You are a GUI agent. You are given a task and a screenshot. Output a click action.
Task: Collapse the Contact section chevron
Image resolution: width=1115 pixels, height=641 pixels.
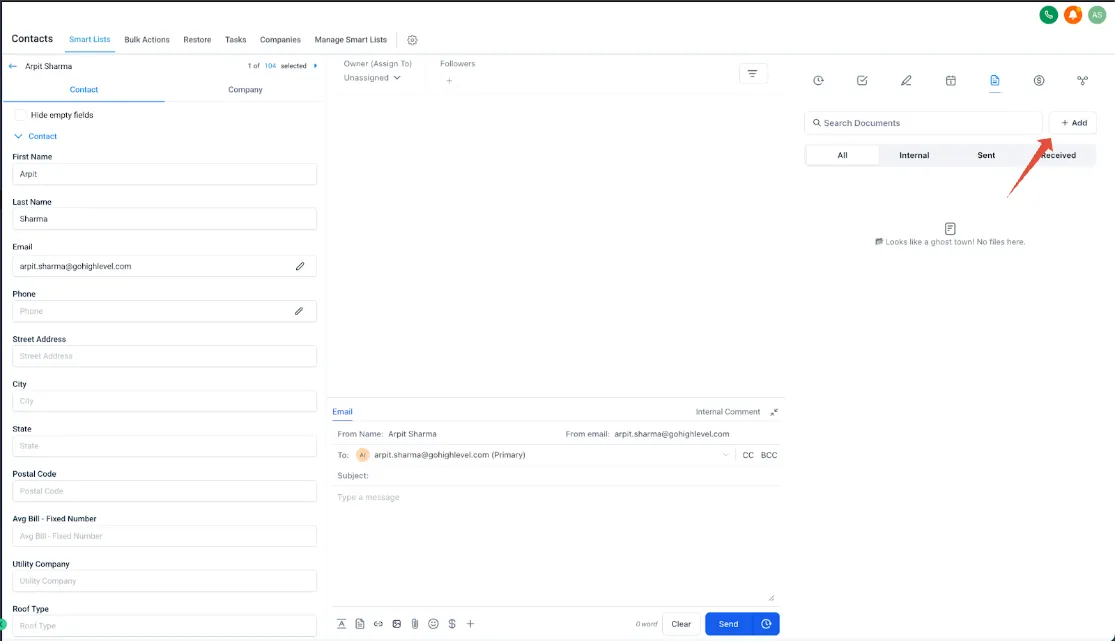pos(18,136)
